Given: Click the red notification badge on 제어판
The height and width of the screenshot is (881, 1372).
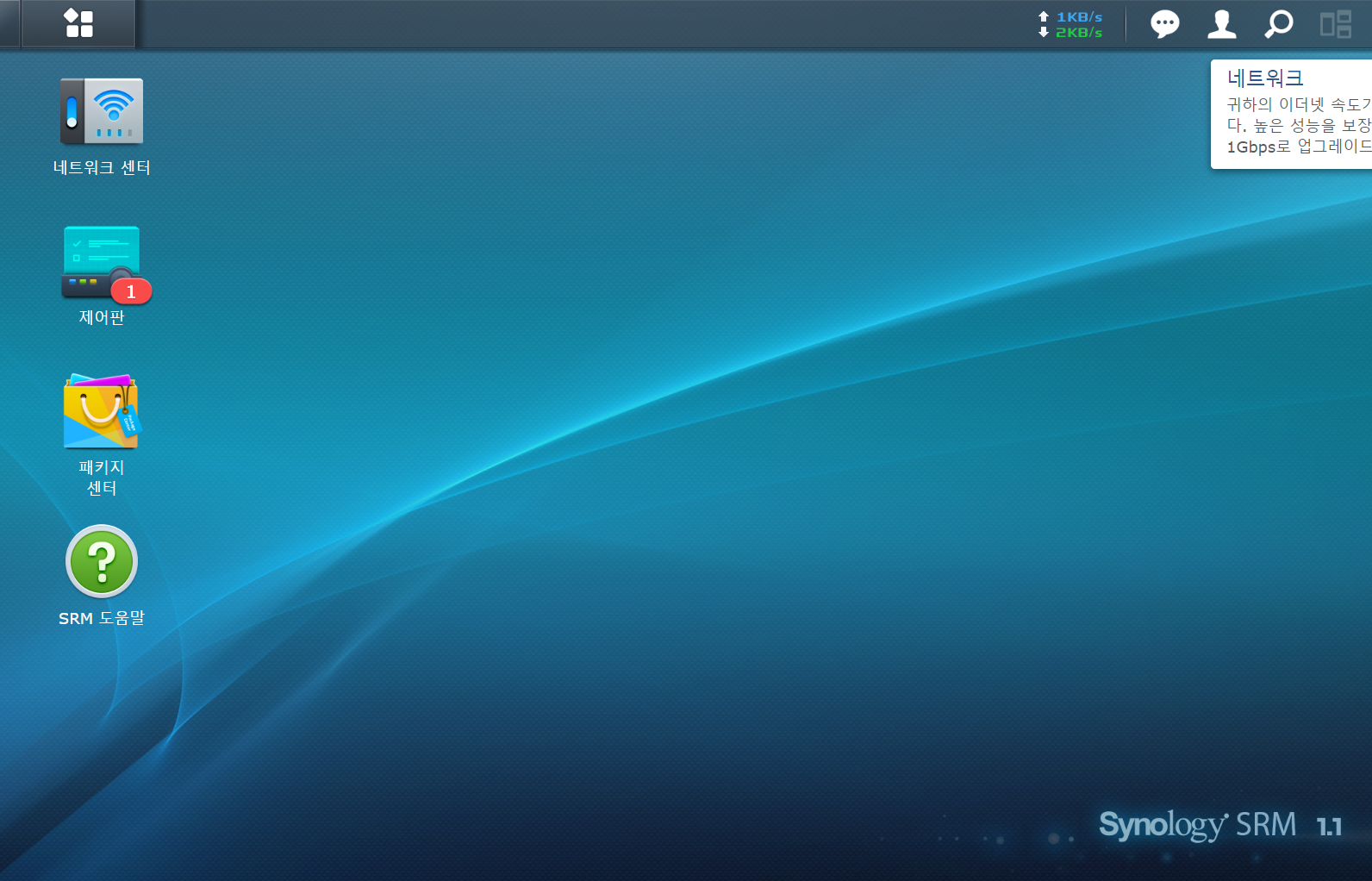Looking at the screenshot, I should tap(131, 291).
